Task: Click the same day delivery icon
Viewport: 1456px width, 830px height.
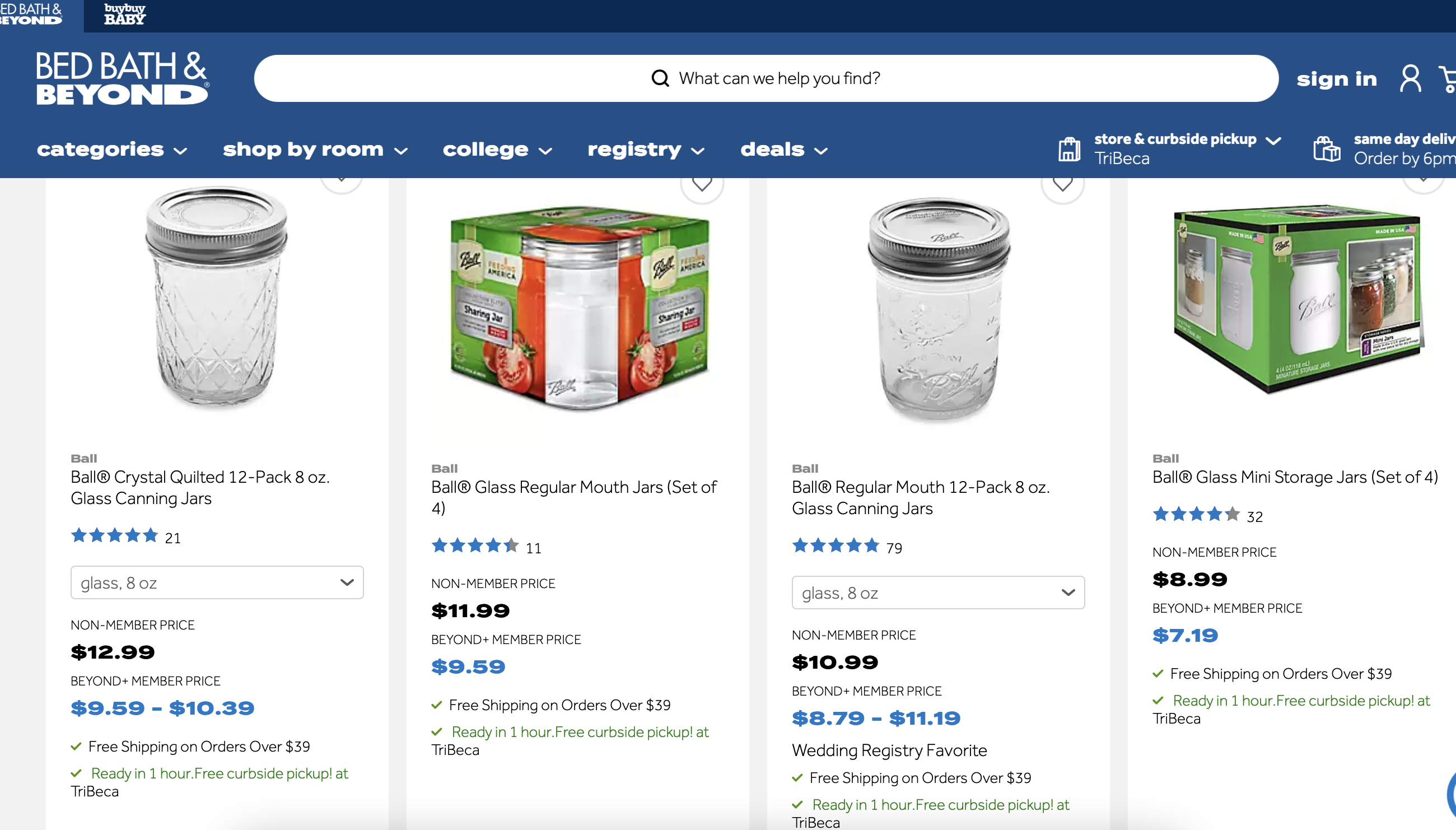Action: click(x=1327, y=150)
